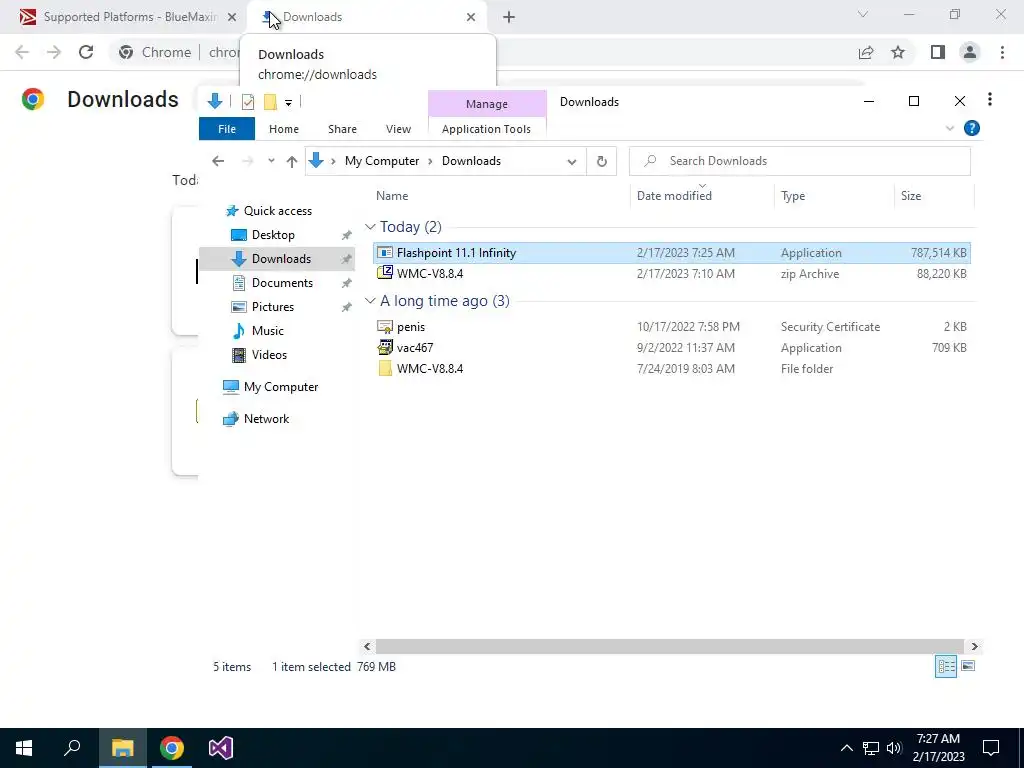Sort by the Name column header
The width and height of the screenshot is (1024, 768).
click(x=392, y=196)
